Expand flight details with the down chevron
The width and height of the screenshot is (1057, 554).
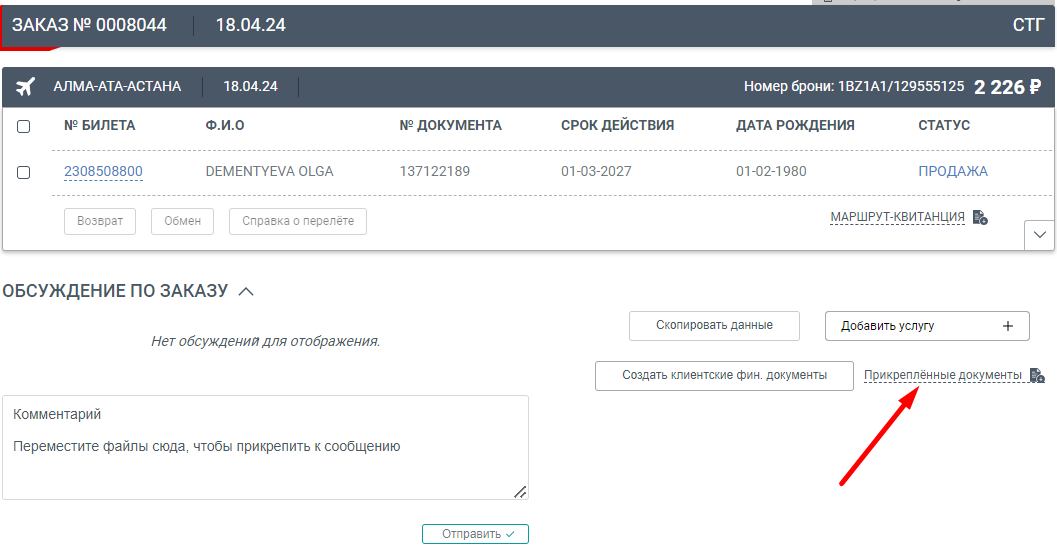coord(1039,234)
